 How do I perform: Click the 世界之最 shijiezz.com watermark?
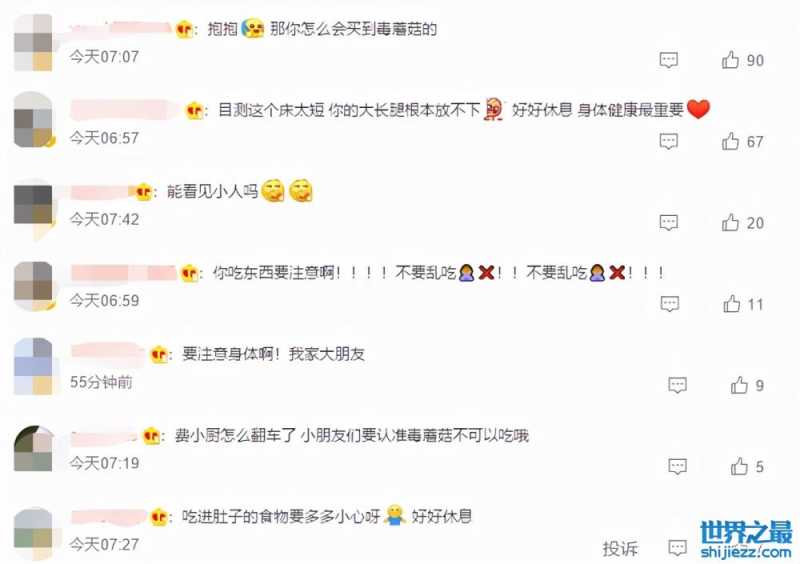coord(746,540)
